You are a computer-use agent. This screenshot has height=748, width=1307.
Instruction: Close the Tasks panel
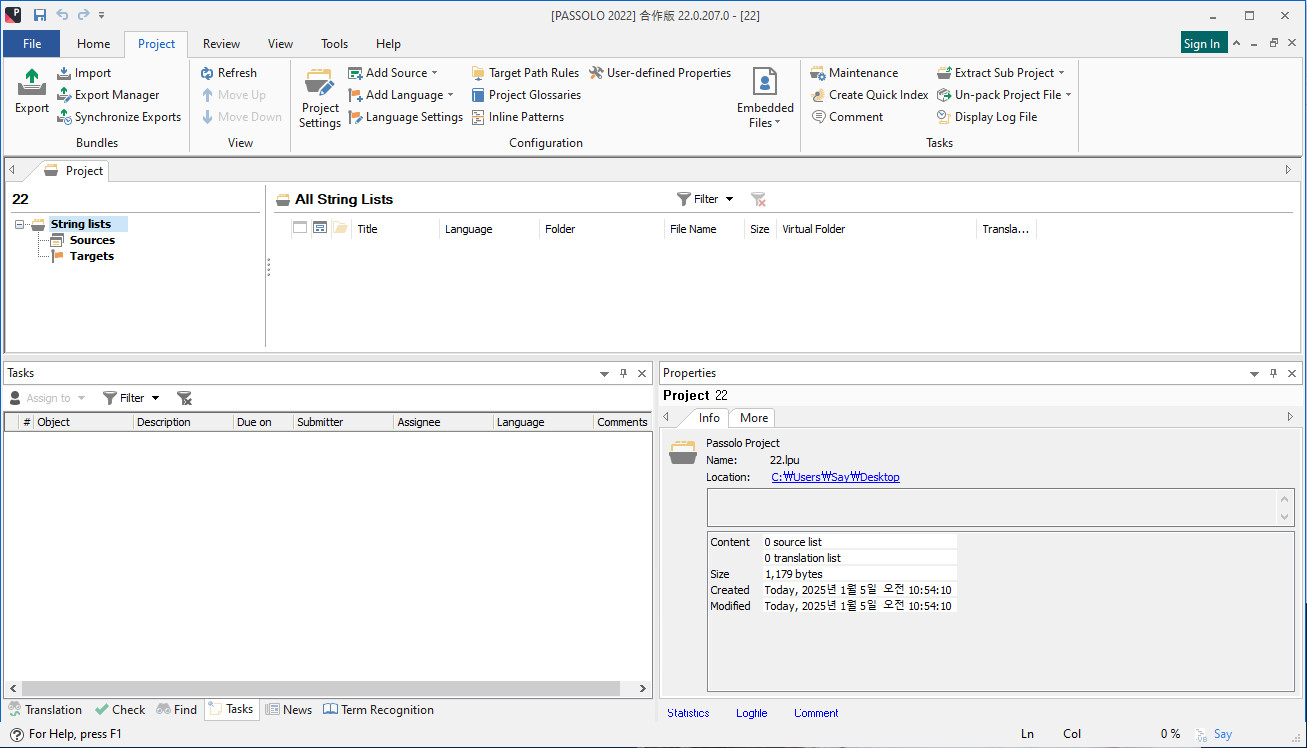point(642,373)
